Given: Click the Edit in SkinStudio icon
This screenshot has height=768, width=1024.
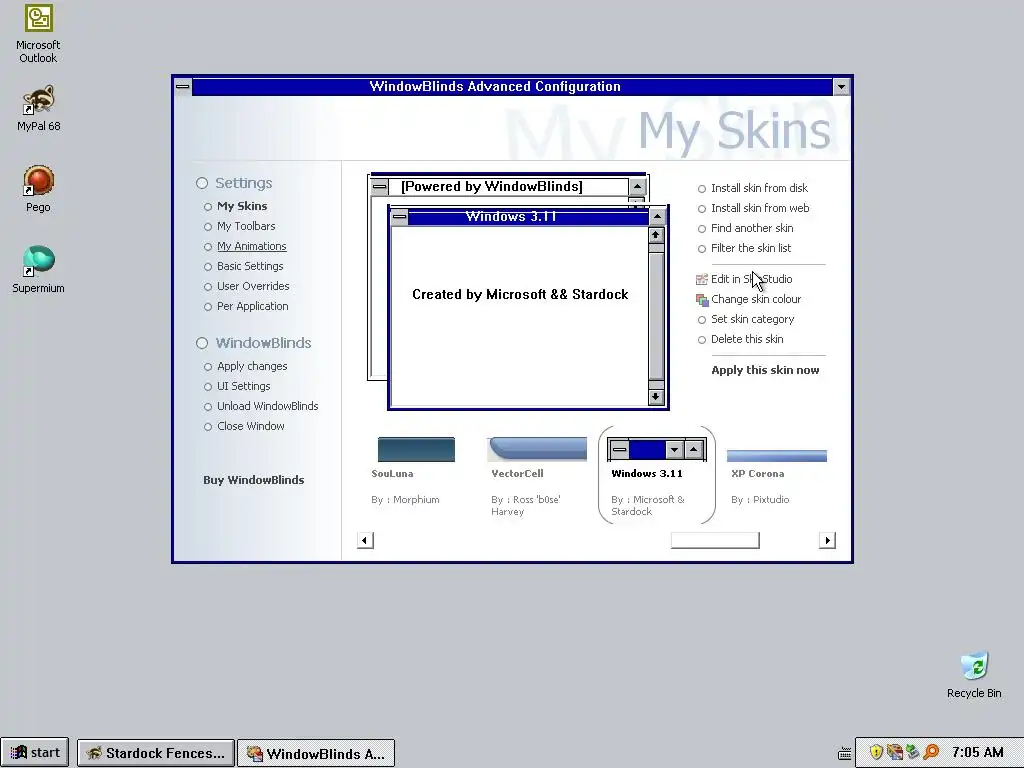Looking at the screenshot, I should 702,280.
